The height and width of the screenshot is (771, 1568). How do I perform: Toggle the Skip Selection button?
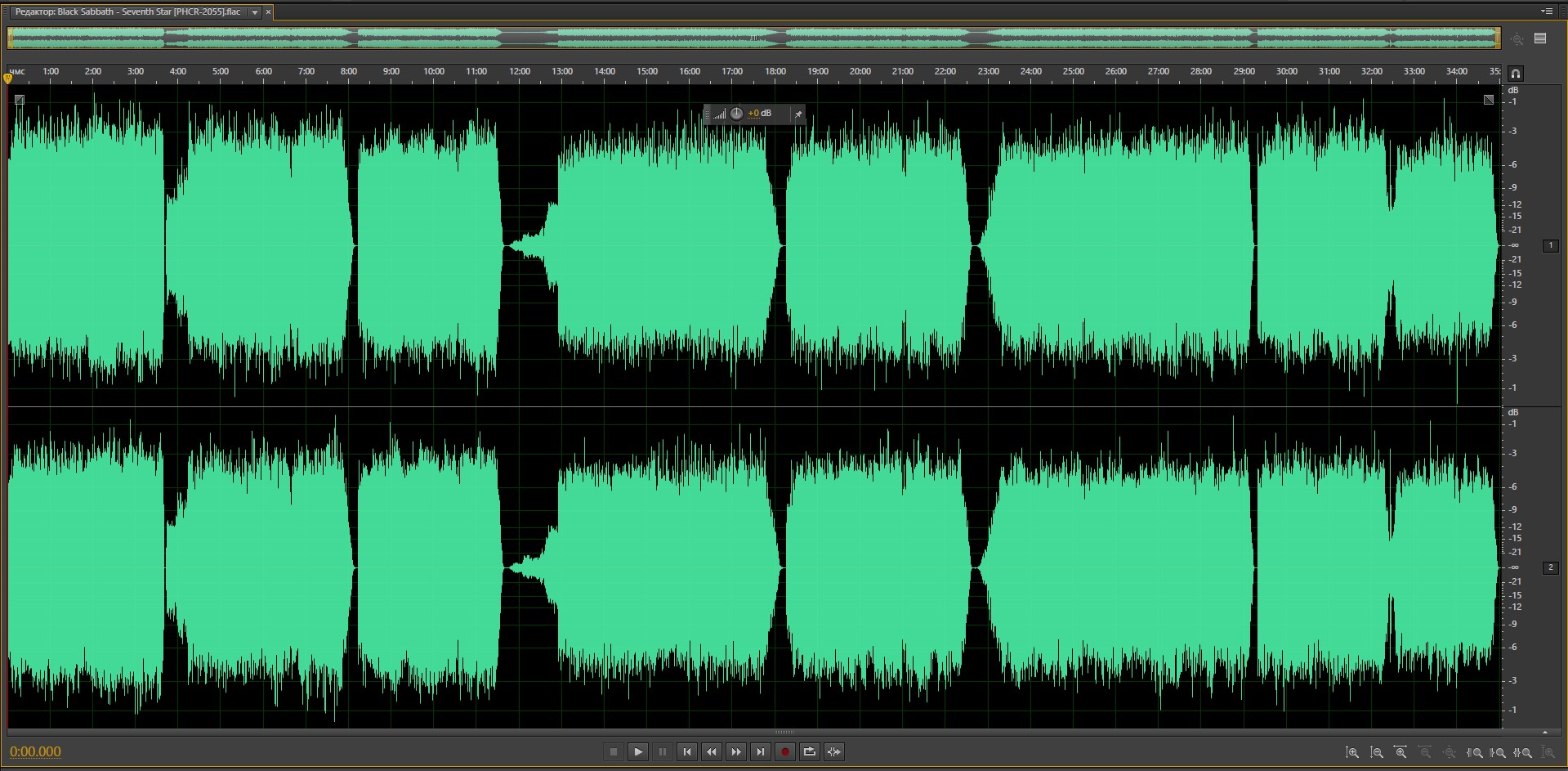pos(834,752)
